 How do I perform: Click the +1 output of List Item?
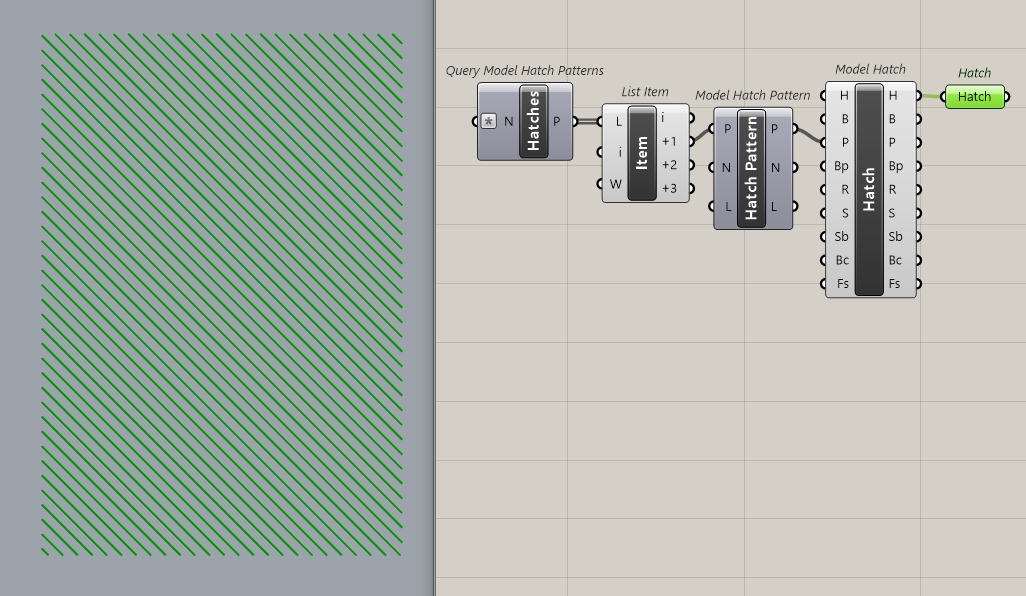click(x=669, y=141)
